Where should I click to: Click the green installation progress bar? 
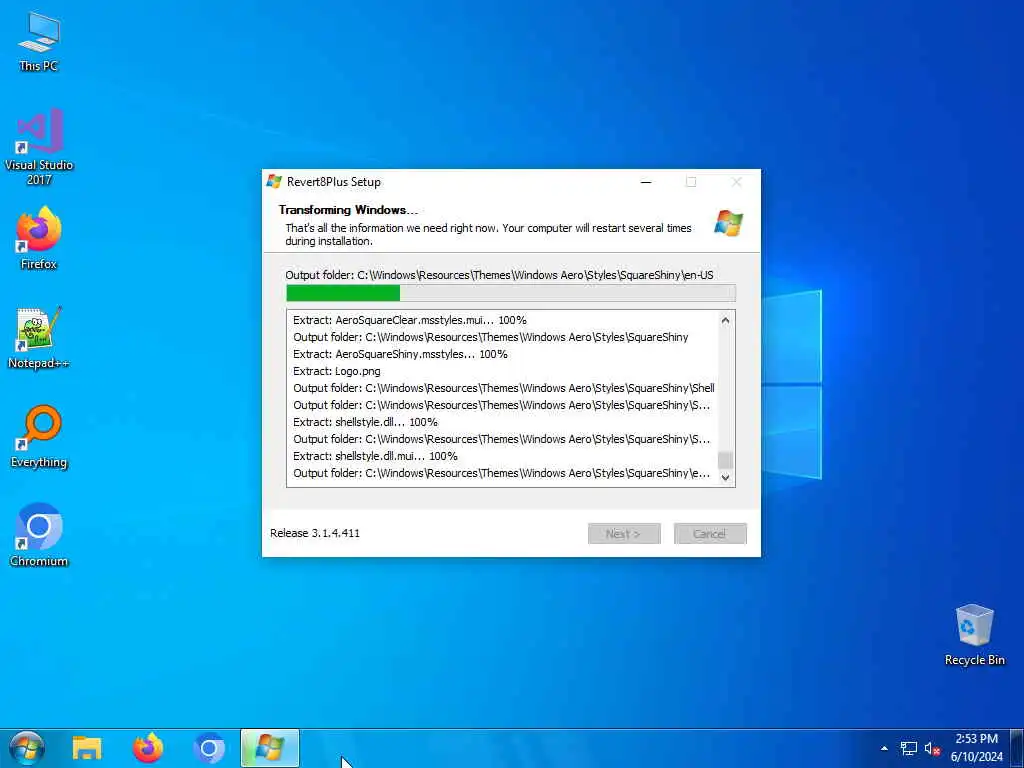click(511, 293)
